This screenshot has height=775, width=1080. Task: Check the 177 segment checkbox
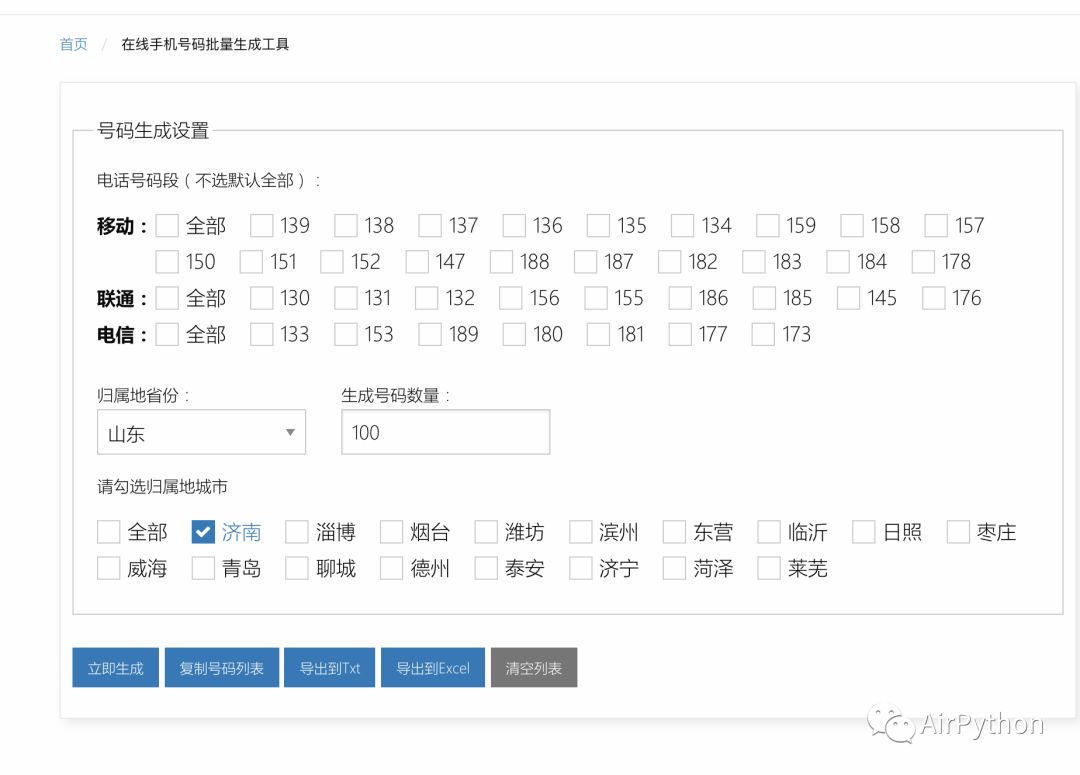click(x=680, y=334)
